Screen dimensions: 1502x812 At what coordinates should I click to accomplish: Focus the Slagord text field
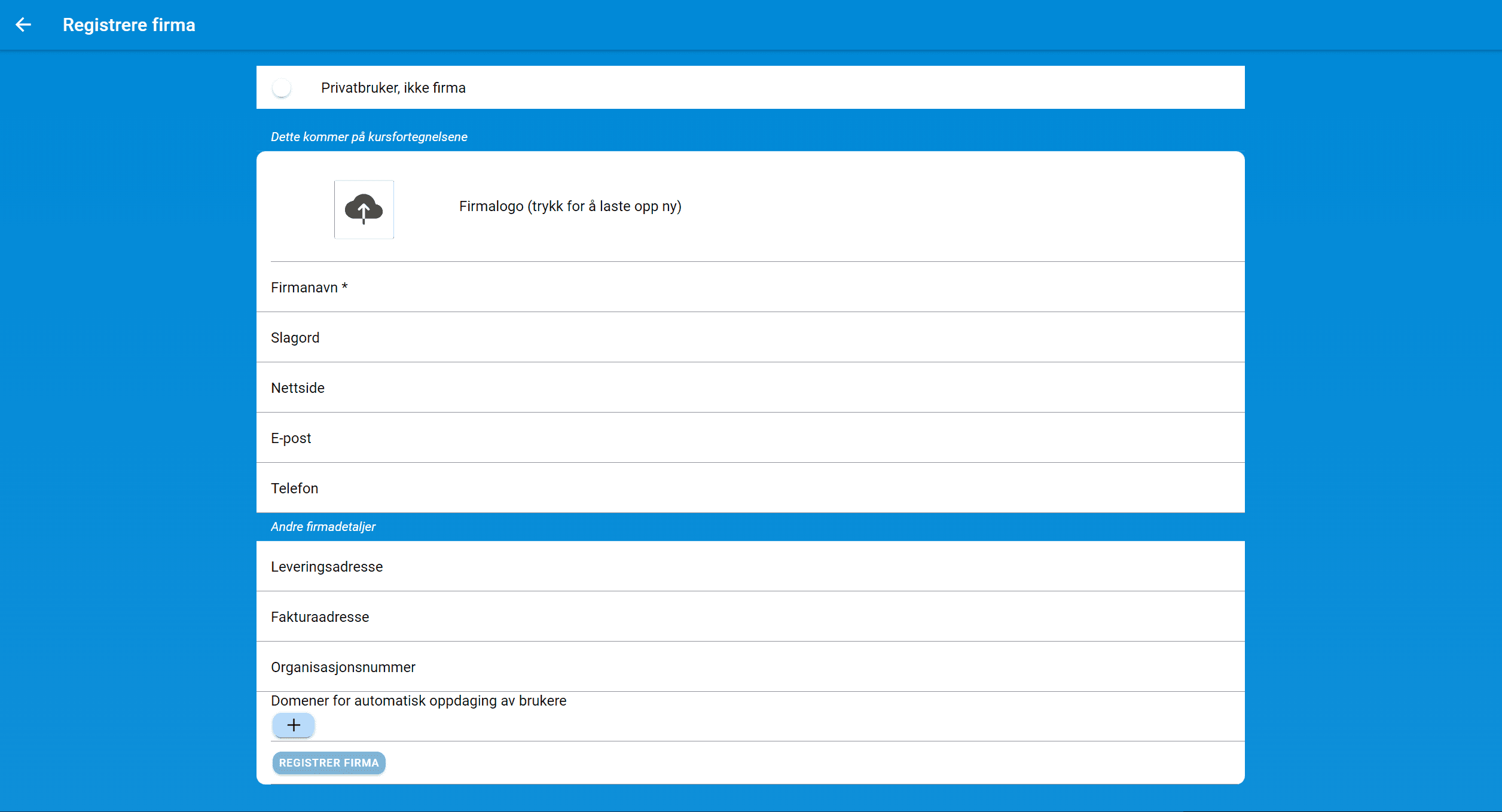pyautogui.click(x=750, y=338)
